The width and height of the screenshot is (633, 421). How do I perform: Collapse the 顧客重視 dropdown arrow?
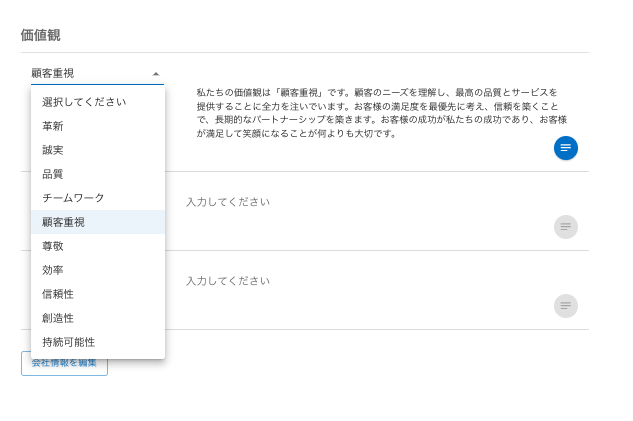tap(156, 74)
